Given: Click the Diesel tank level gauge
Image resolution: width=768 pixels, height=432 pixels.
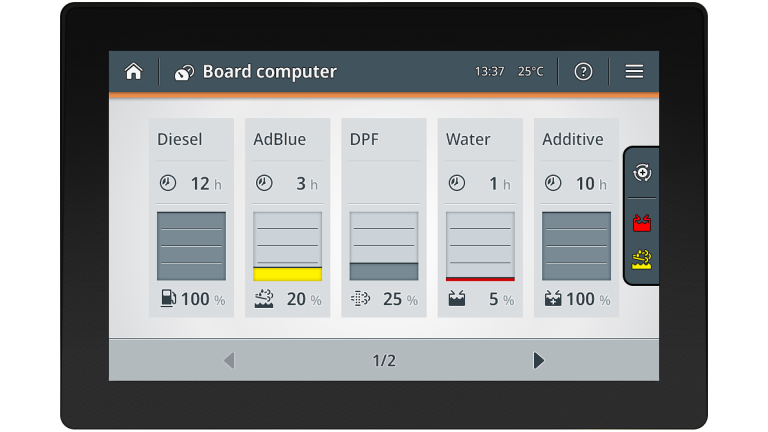Looking at the screenshot, I should tap(191, 246).
